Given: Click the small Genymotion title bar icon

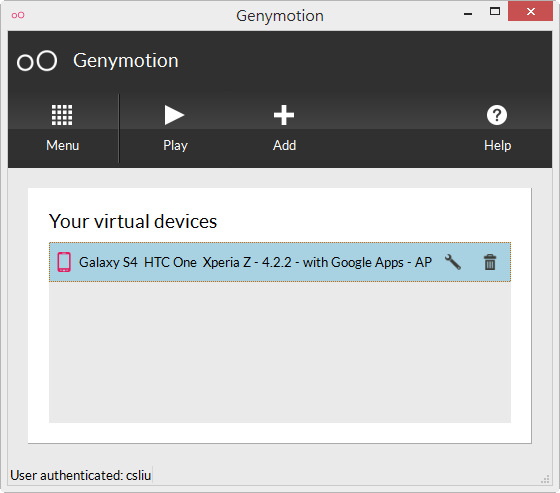Looking at the screenshot, I should pyautogui.click(x=18, y=15).
